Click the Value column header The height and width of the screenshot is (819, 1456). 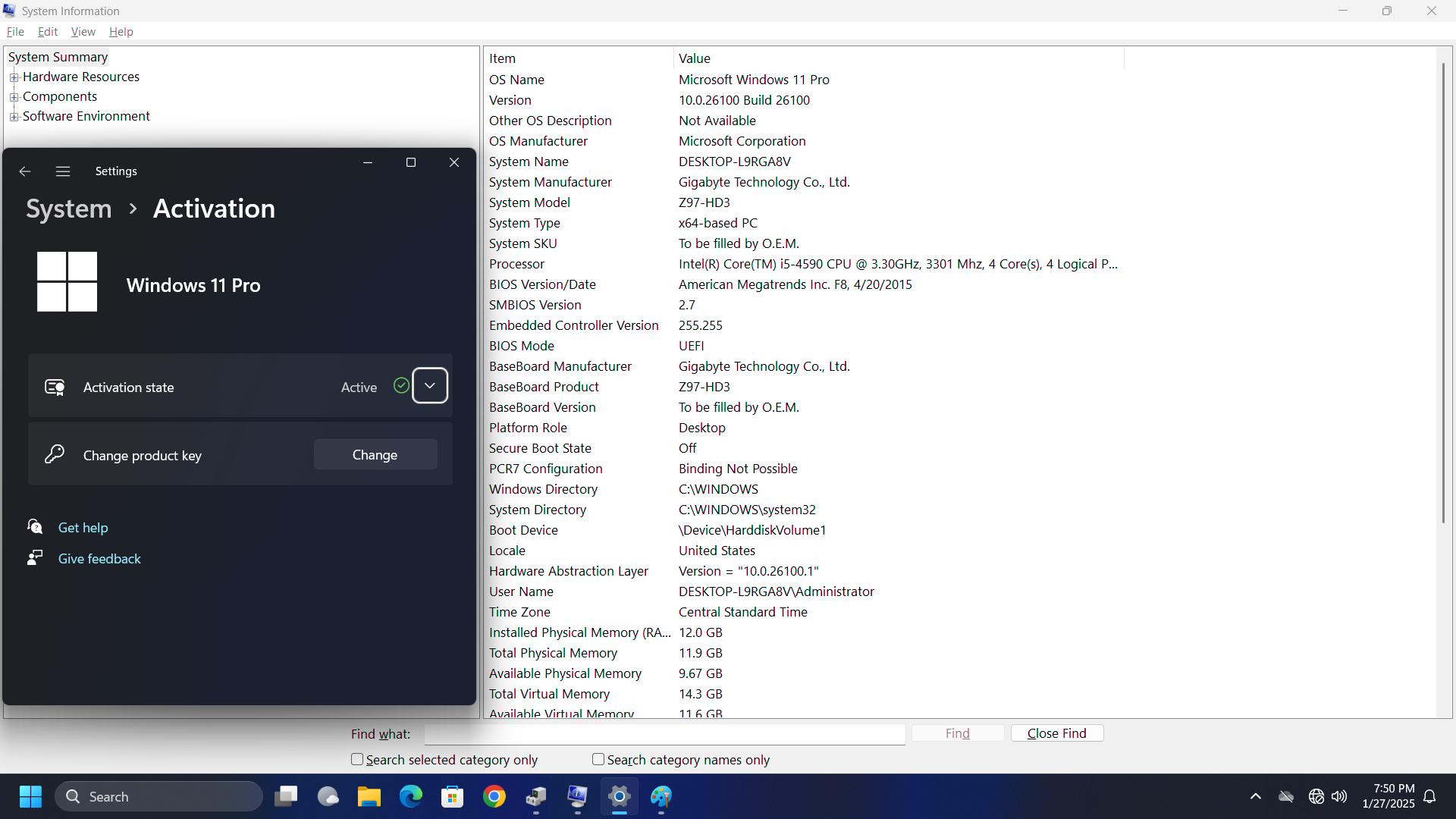(899, 58)
